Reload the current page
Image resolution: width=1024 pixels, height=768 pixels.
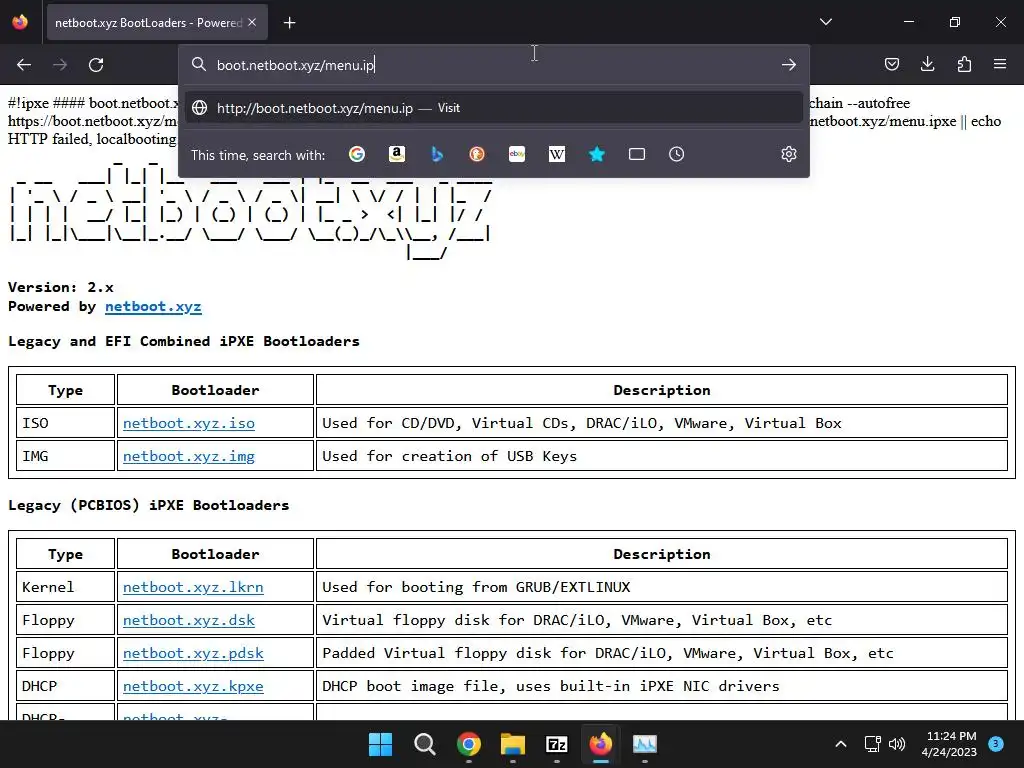point(96,65)
